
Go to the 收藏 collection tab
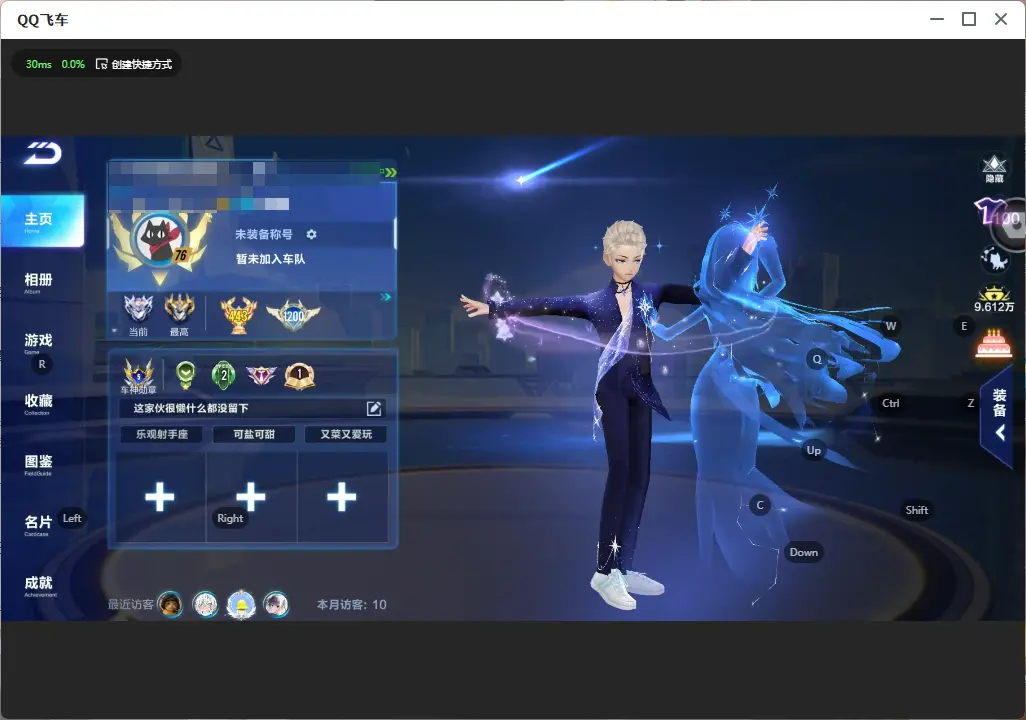(x=38, y=403)
